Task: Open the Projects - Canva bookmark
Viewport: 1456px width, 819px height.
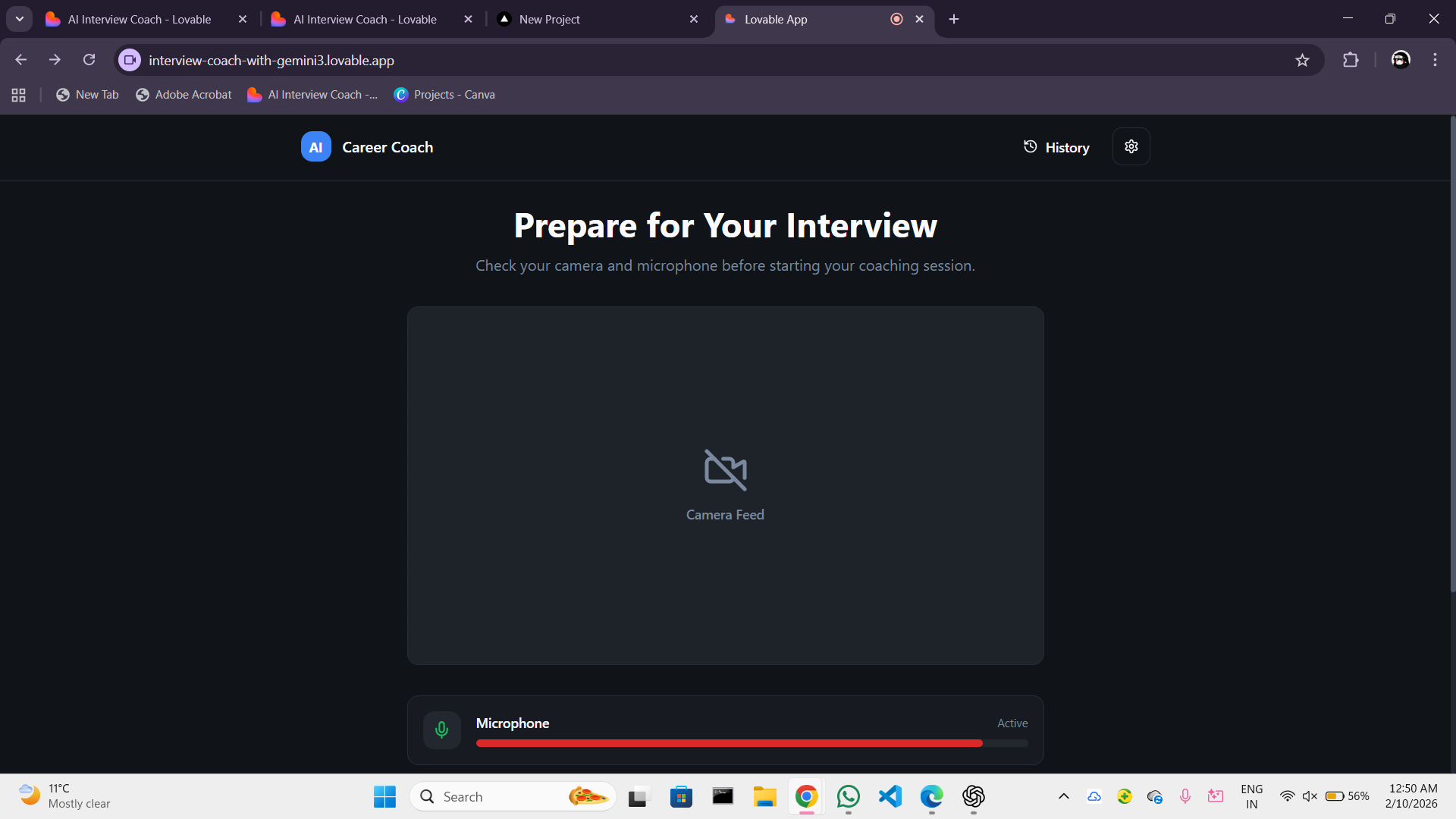Action: coord(444,95)
